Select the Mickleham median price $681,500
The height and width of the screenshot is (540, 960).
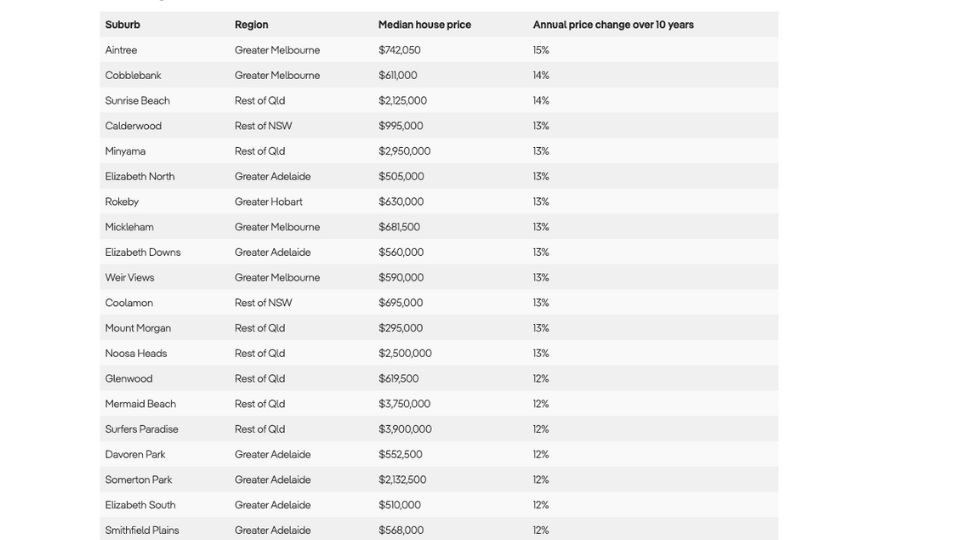(399, 227)
